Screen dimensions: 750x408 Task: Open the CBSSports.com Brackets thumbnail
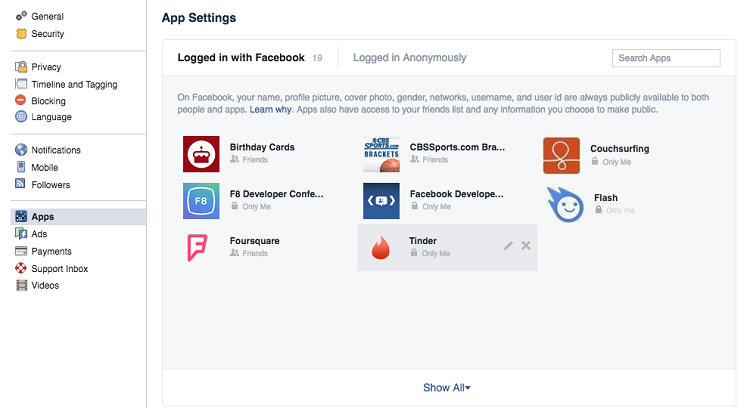(381, 154)
